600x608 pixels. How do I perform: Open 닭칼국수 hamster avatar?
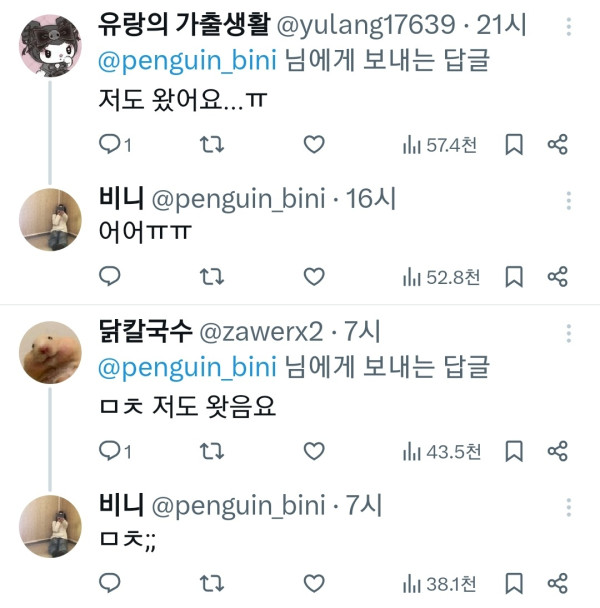pyautogui.click(x=51, y=350)
